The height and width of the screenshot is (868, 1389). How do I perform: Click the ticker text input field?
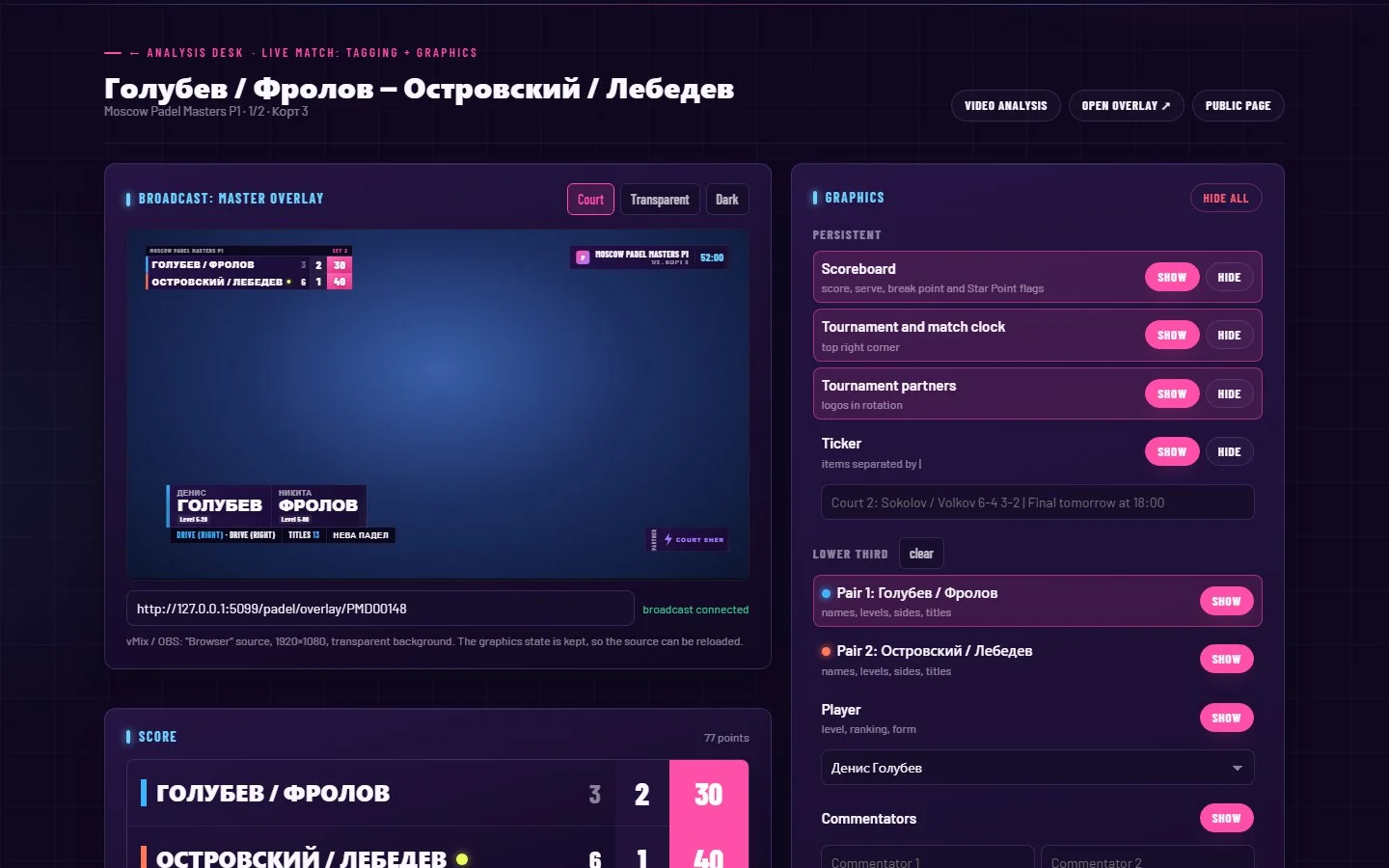1037,502
